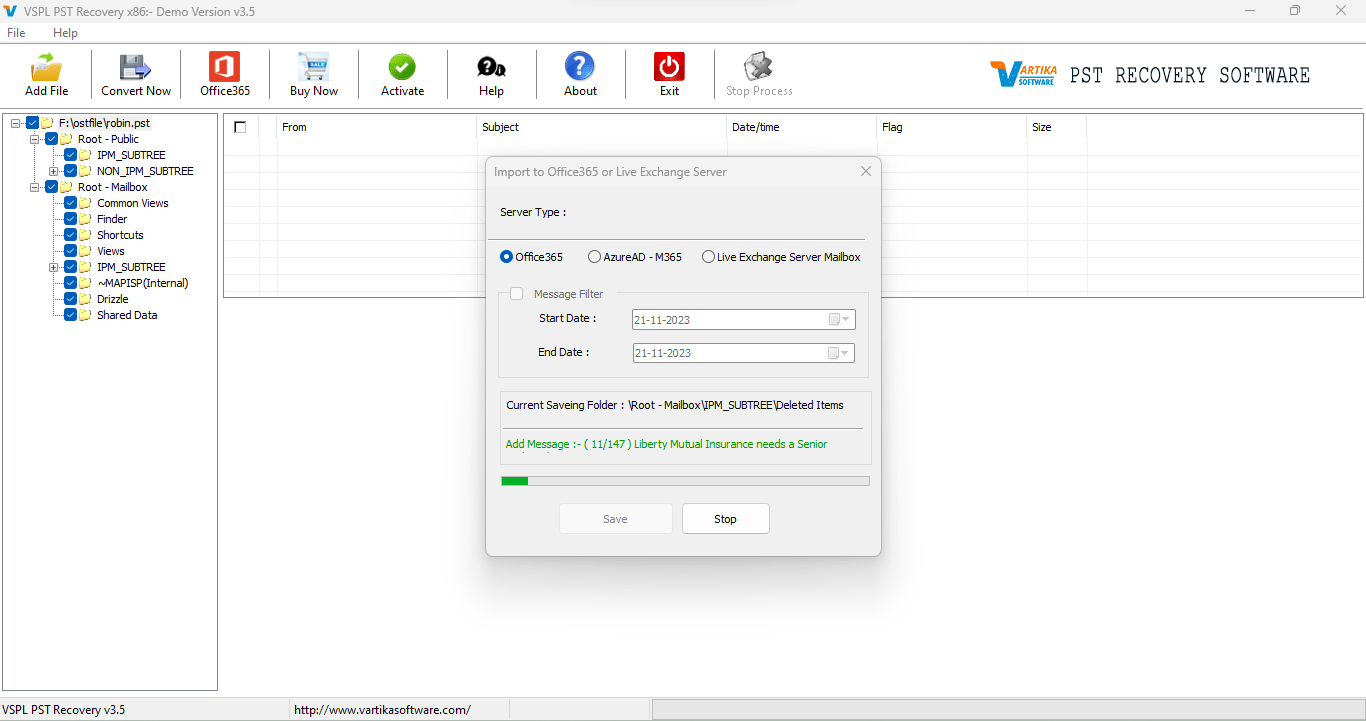Click folder icon of F:\ostfile\robin.pst
This screenshot has width=1366, height=721.
pyautogui.click(x=47, y=123)
